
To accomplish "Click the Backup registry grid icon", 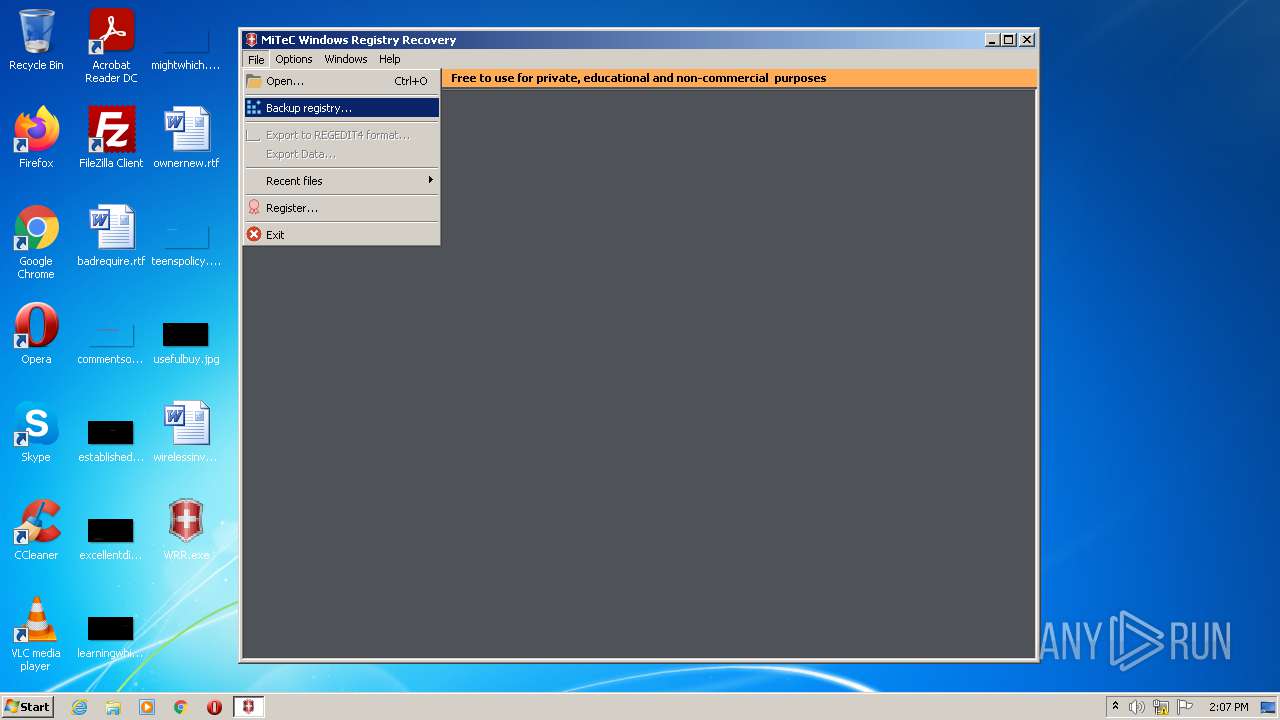I will (254, 108).
